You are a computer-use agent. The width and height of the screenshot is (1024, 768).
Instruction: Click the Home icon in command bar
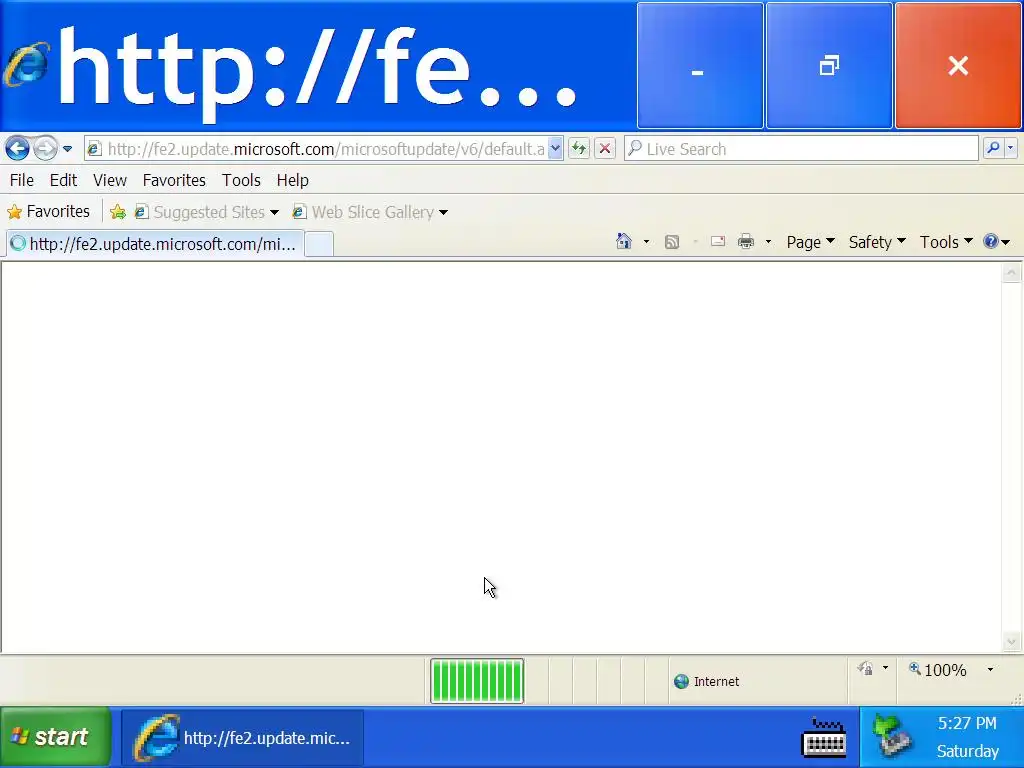(624, 242)
